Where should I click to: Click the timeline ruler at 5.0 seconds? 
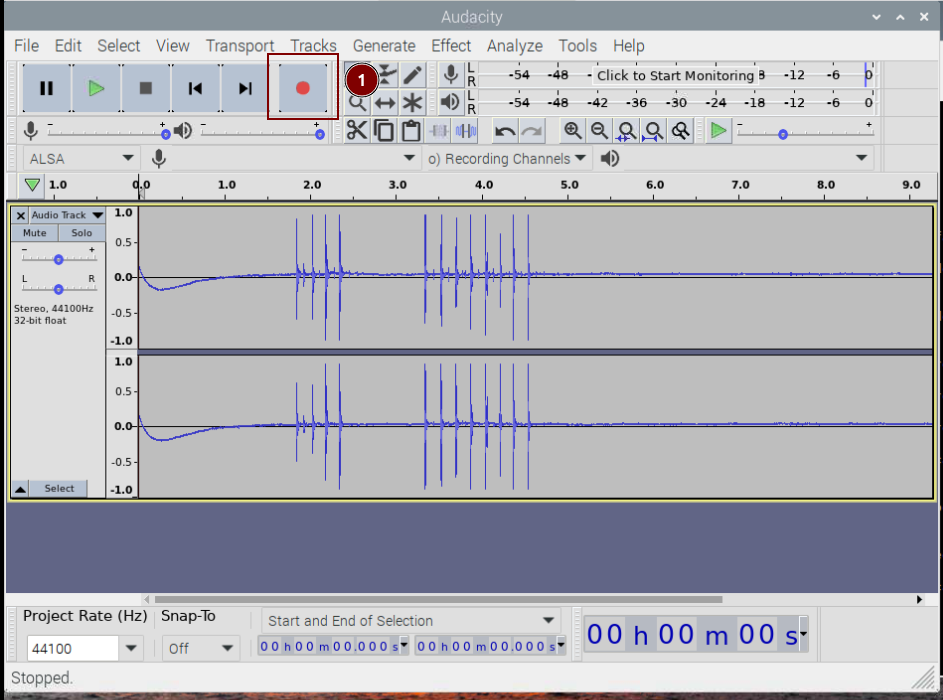pyautogui.click(x=569, y=185)
